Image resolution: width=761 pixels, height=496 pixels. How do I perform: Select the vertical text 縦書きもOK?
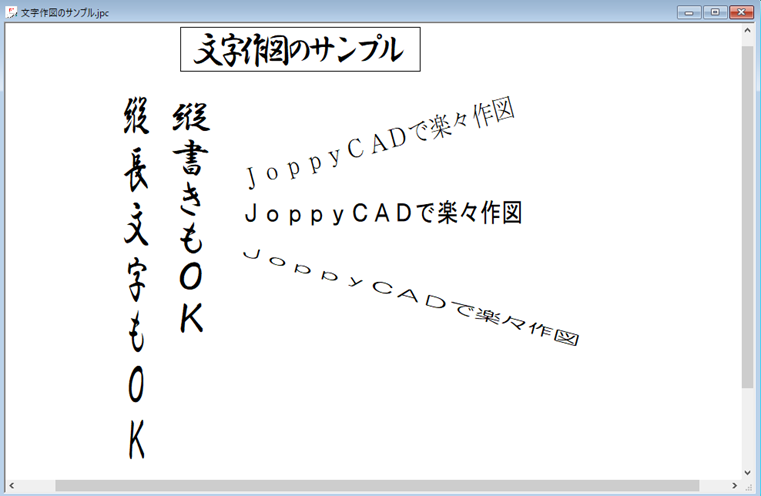coord(191,218)
